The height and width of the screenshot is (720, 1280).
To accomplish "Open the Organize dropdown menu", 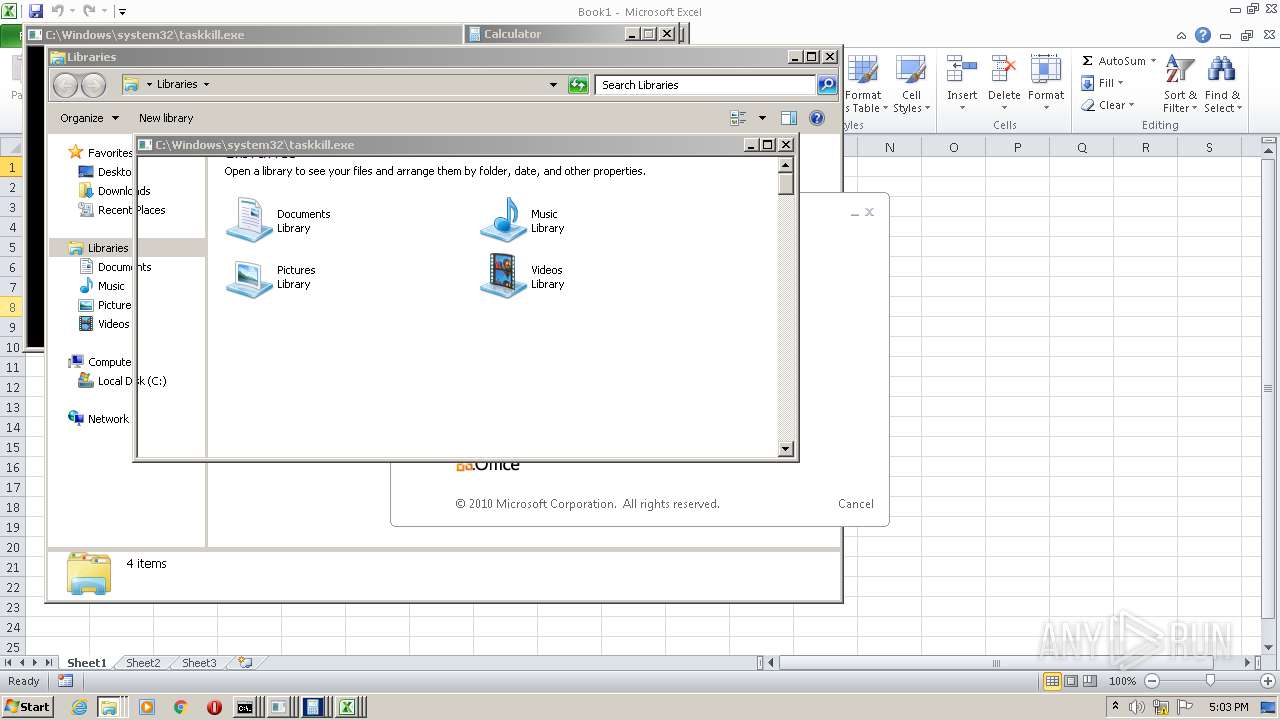I will 89,118.
